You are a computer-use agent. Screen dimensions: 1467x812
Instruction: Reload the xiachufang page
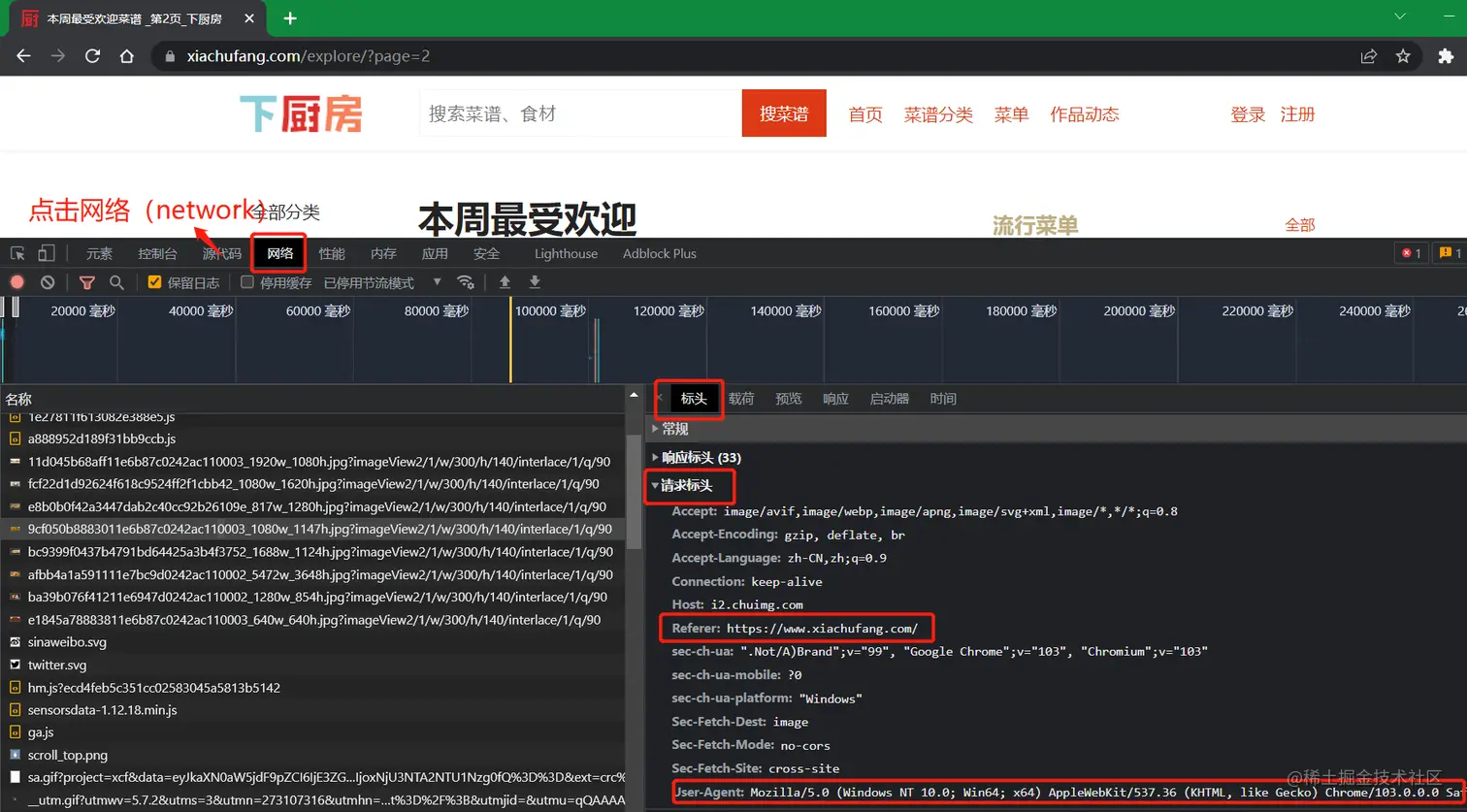[x=92, y=56]
